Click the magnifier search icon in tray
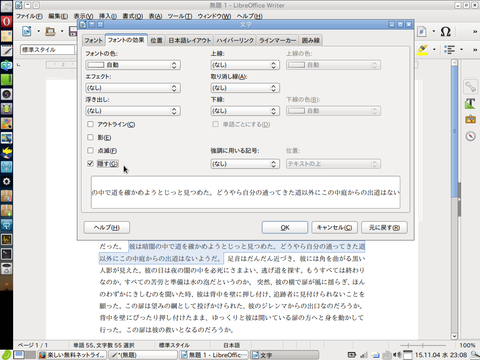The image size is (480, 360). tap(475, 355)
